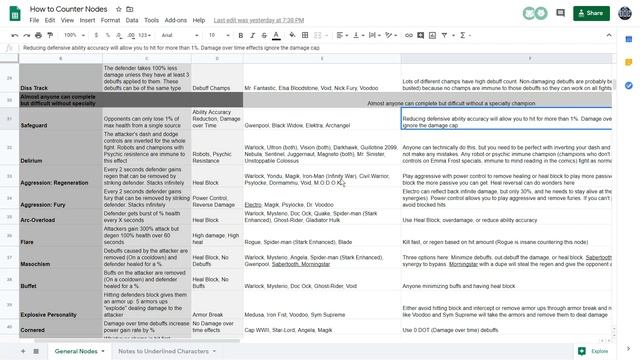This screenshot has height=360, width=640.
Task: Show the side panel using bottom-right chevron
Action: [x=628, y=349]
